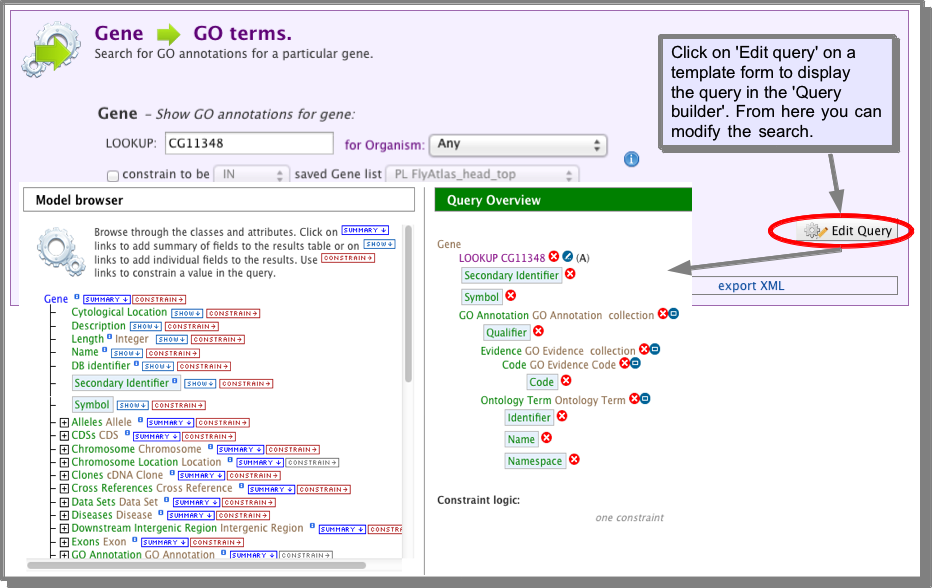Open the saved Gene list dropdown
Viewport: 932px width, 588px height.
[482, 174]
